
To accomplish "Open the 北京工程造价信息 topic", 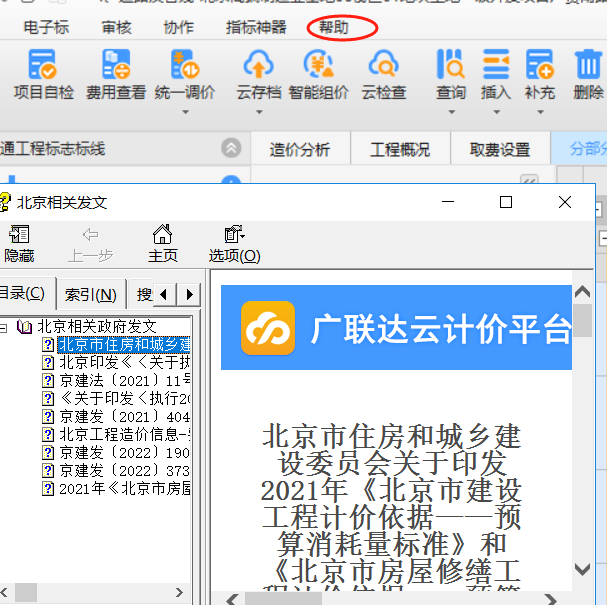I will [x=125, y=434].
